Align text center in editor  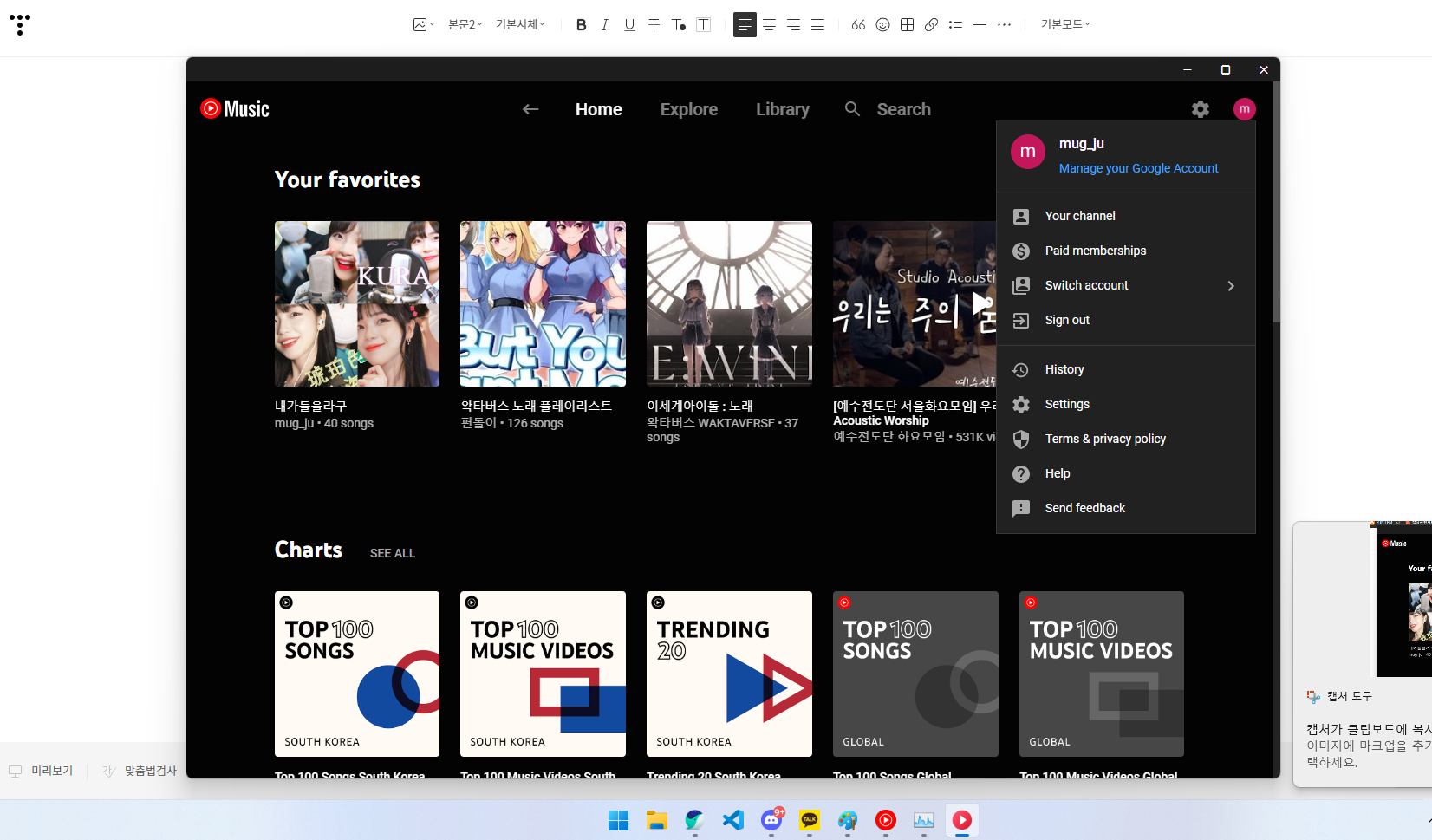(x=769, y=24)
